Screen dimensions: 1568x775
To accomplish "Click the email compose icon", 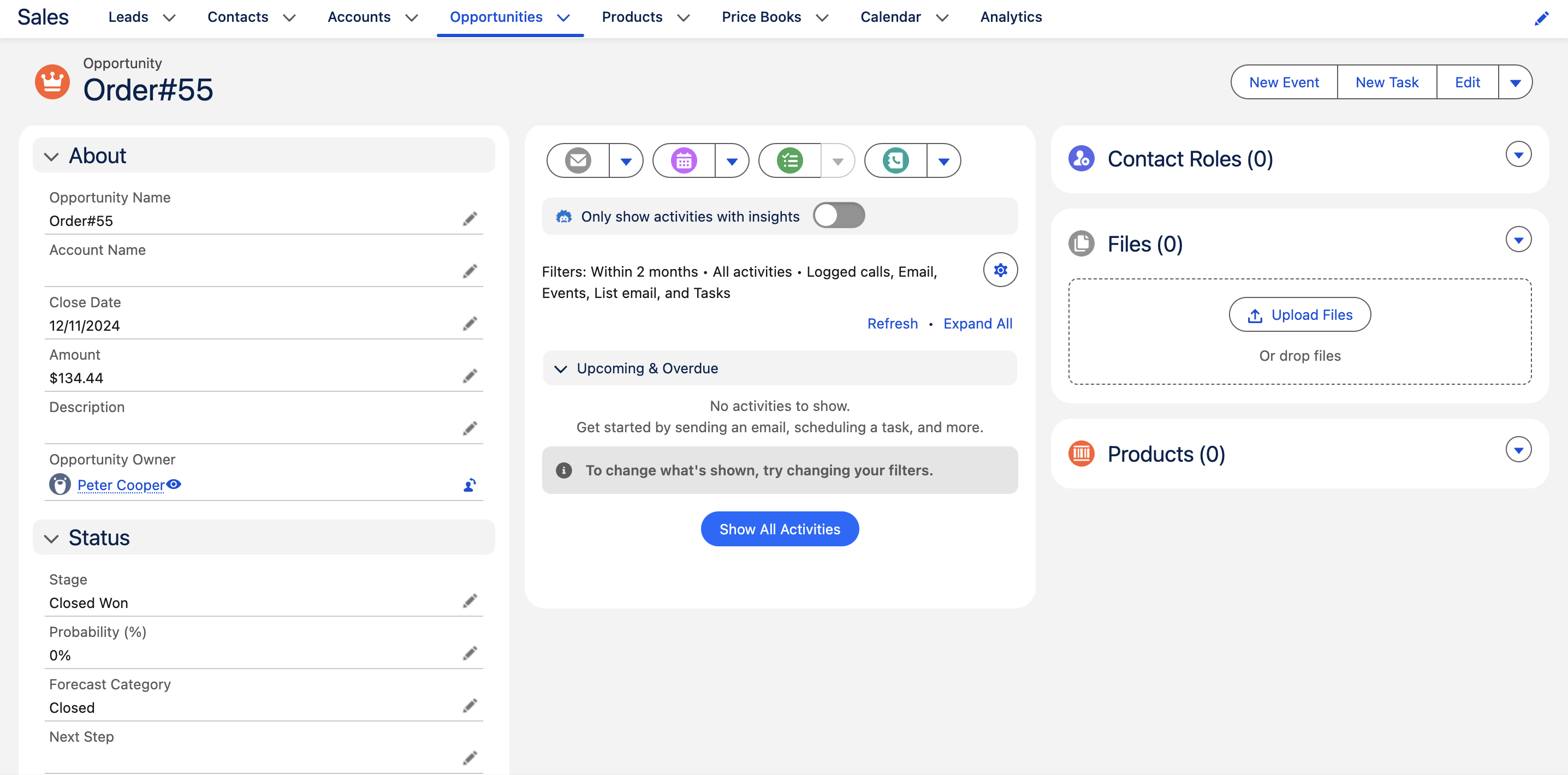I will (577, 160).
